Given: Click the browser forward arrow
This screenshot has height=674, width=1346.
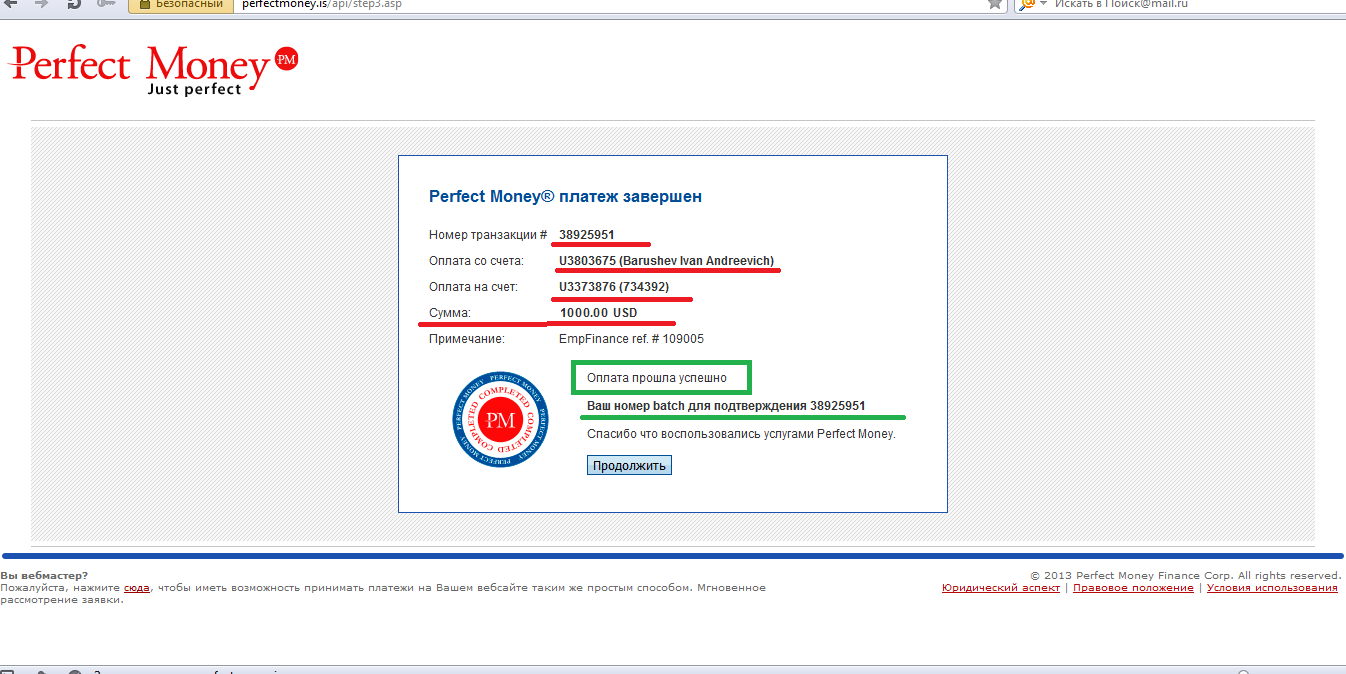Looking at the screenshot, I should 41,4.
